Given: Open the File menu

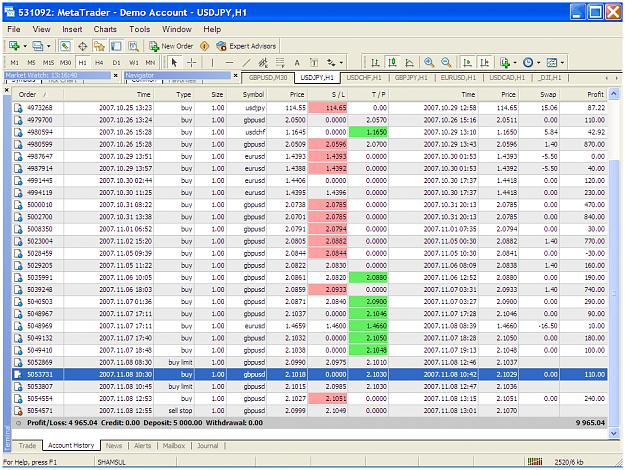Looking at the screenshot, I should pyautogui.click(x=14, y=29).
